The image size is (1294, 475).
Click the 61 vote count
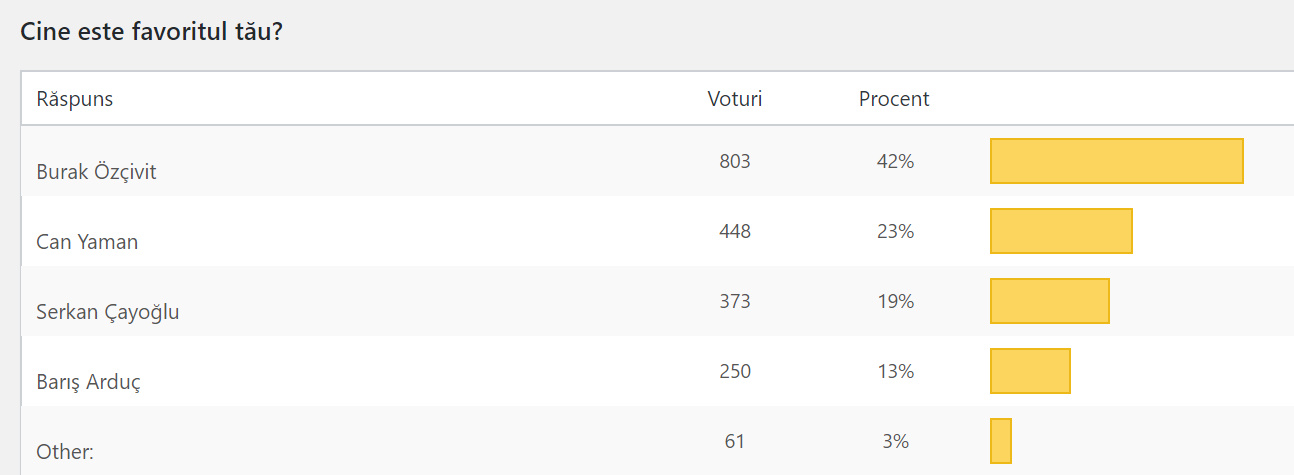(x=735, y=441)
